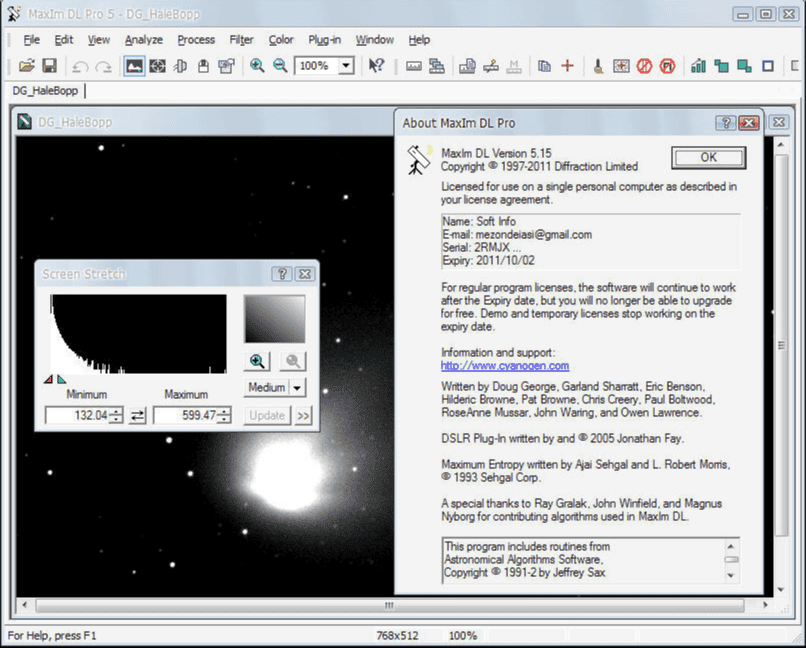Viewport: 806px width, 648px height.
Task: Open the Process menu
Action: tap(196, 40)
